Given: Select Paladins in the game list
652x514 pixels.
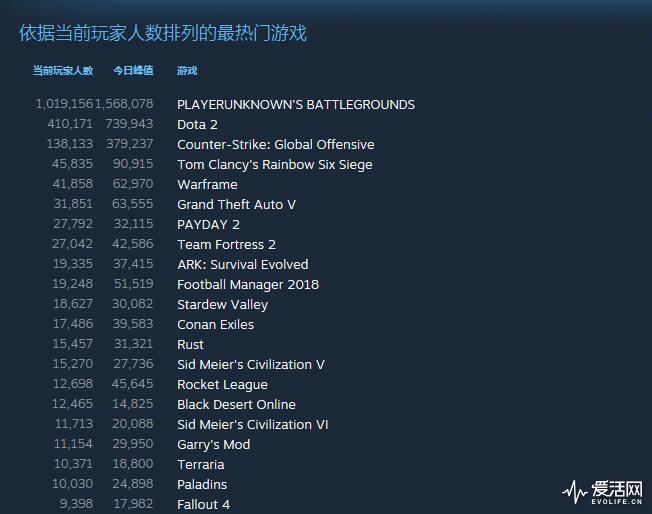Looking at the screenshot, I should click(202, 484).
